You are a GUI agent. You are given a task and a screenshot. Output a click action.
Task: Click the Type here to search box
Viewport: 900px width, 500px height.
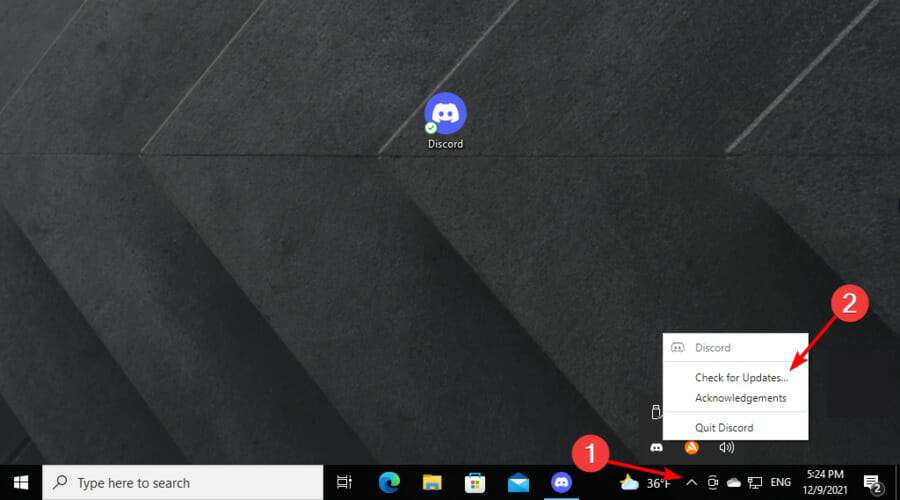(x=183, y=483)
